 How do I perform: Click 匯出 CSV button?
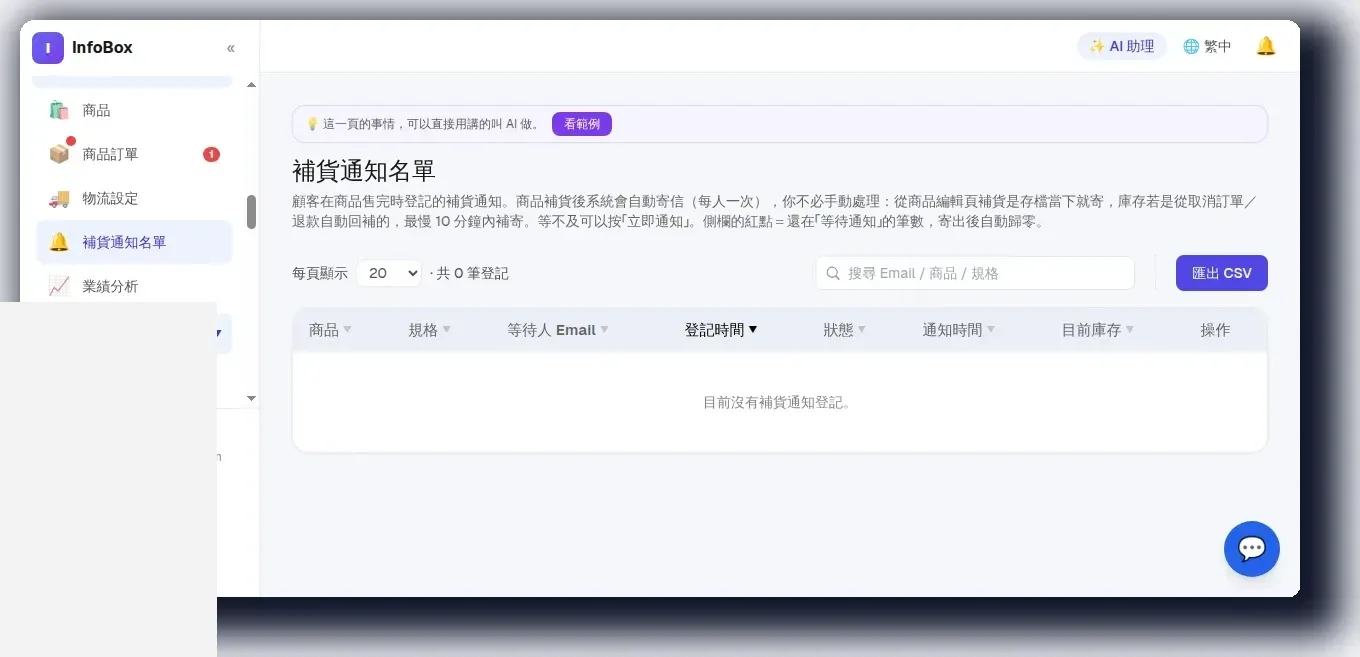(1222, 273)
